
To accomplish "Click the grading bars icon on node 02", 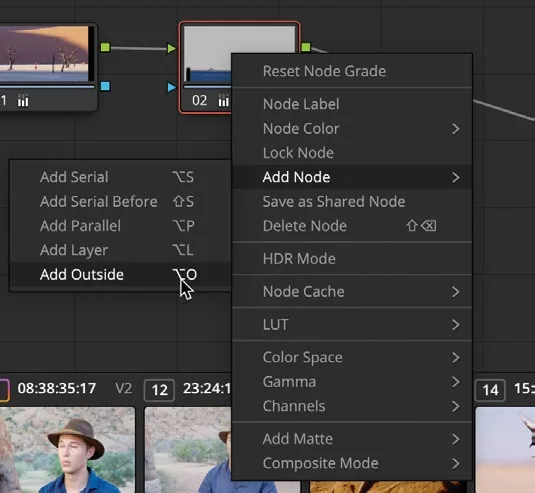I will pyautogui.click(x=224, y=100).
